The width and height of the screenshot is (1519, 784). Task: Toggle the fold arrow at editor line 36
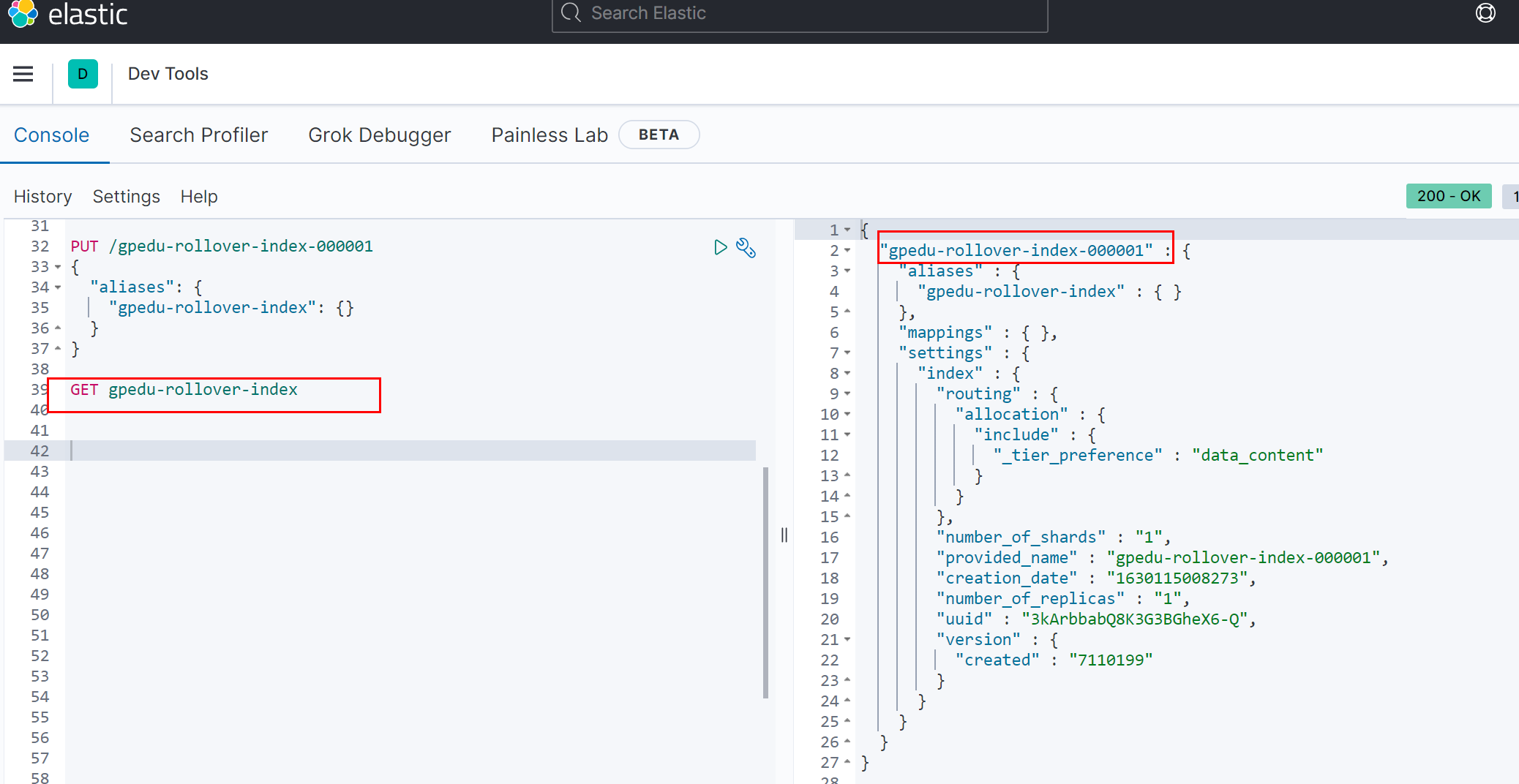tap(58, 328)
